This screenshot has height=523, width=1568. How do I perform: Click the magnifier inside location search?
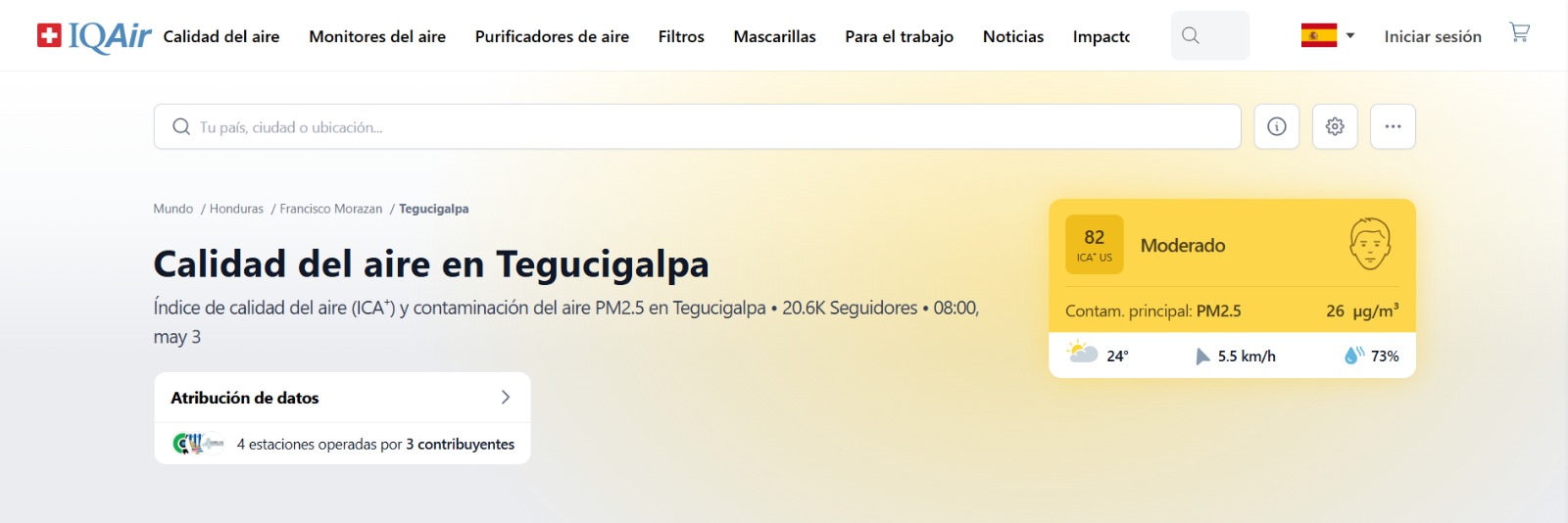[181, 127]
